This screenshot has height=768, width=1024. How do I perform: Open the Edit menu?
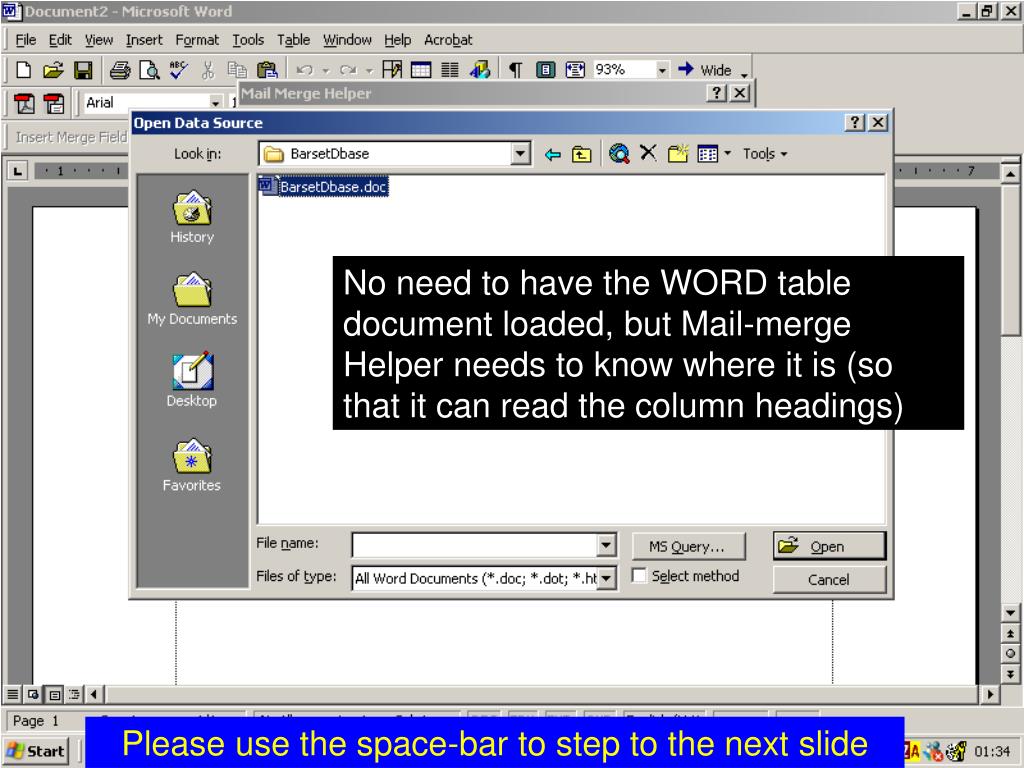tap(60, 40)
